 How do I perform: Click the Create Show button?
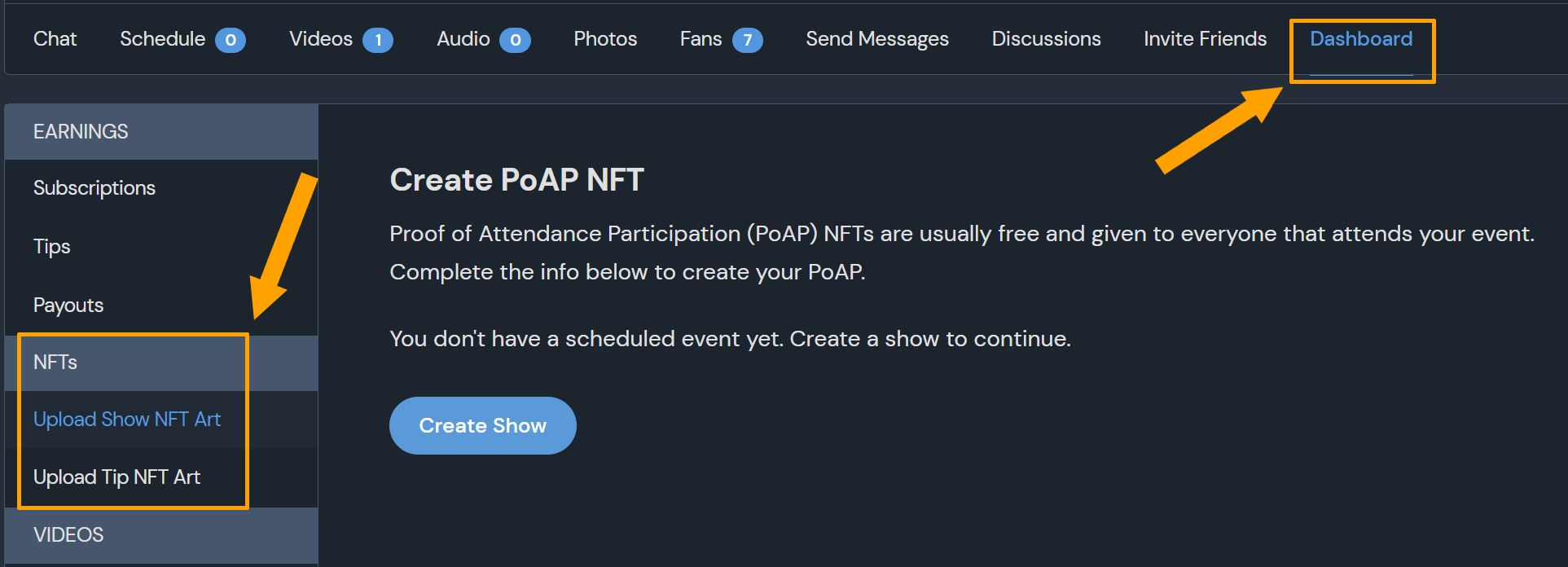[x=483, y=425]
